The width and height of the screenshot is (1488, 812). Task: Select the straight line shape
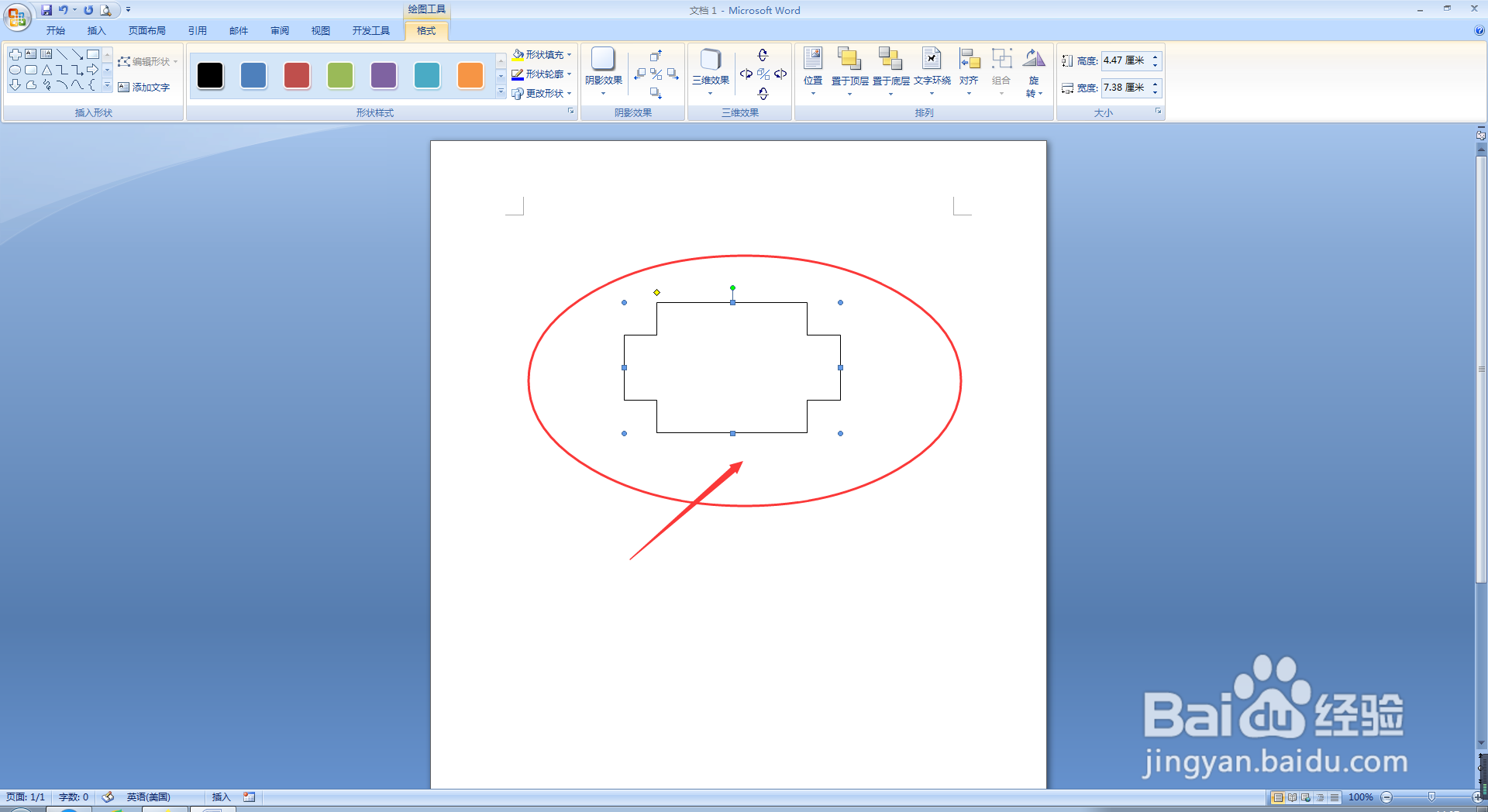click(62, 54)
